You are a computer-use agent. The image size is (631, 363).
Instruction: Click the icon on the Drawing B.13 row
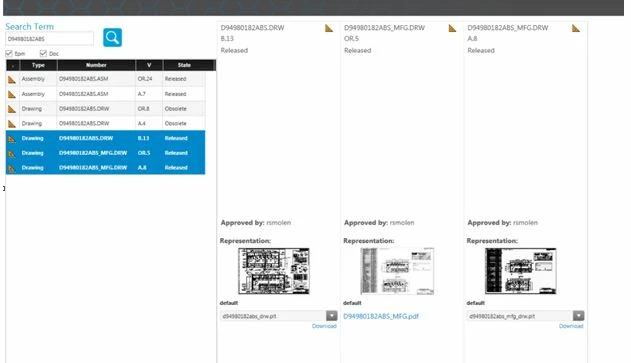coord(12,139)
